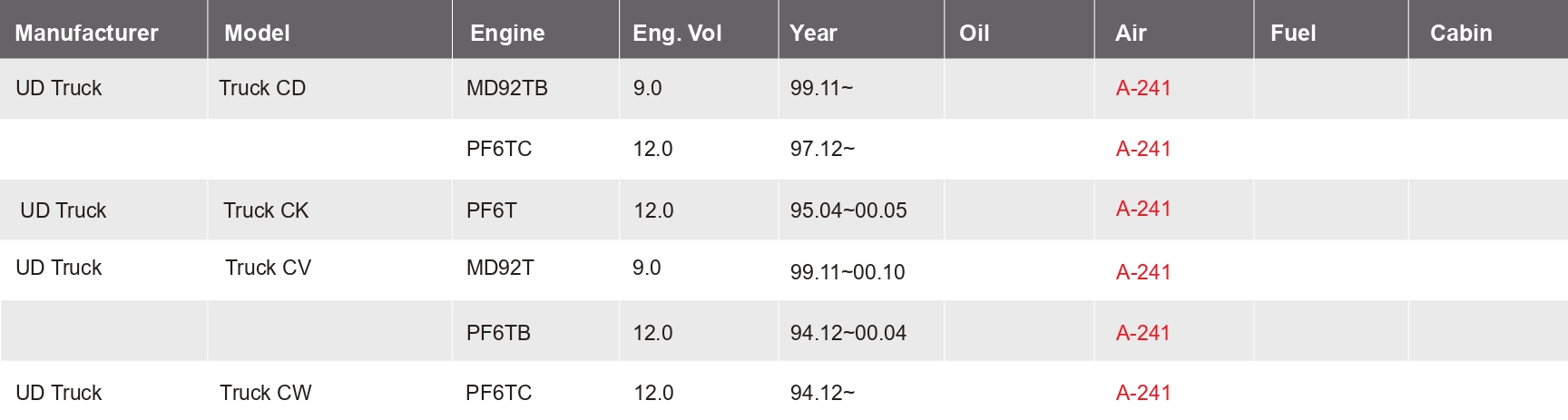Viewport: 1568px width, 420px height.
Task: Open the A-241 link for Truck CW
Action: click(x=1143, y=393)
